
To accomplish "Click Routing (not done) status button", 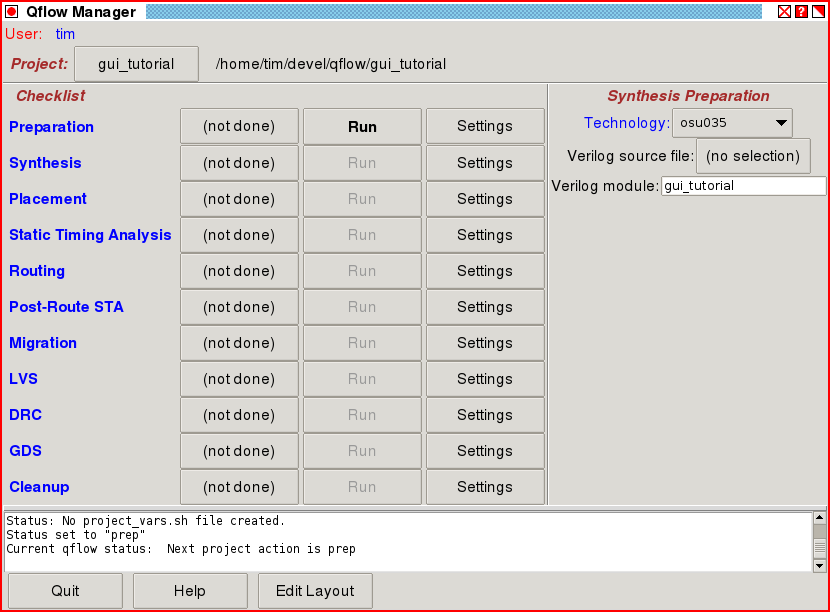I will [239, 271].
